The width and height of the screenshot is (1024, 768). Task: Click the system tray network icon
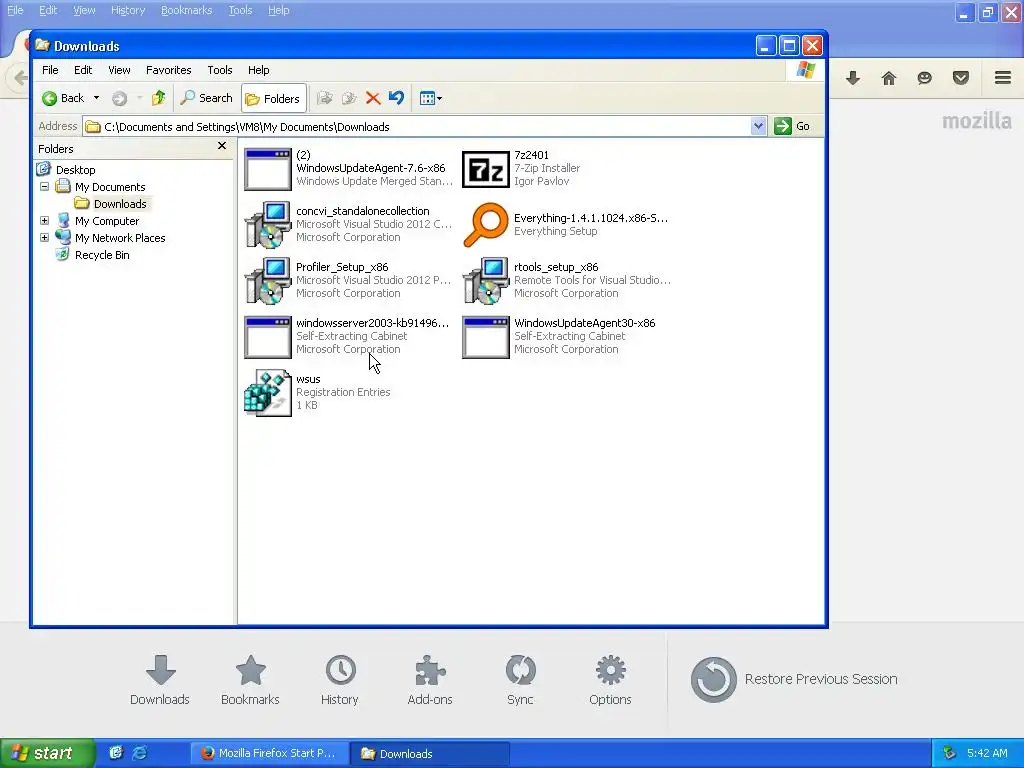click(949, 753)
